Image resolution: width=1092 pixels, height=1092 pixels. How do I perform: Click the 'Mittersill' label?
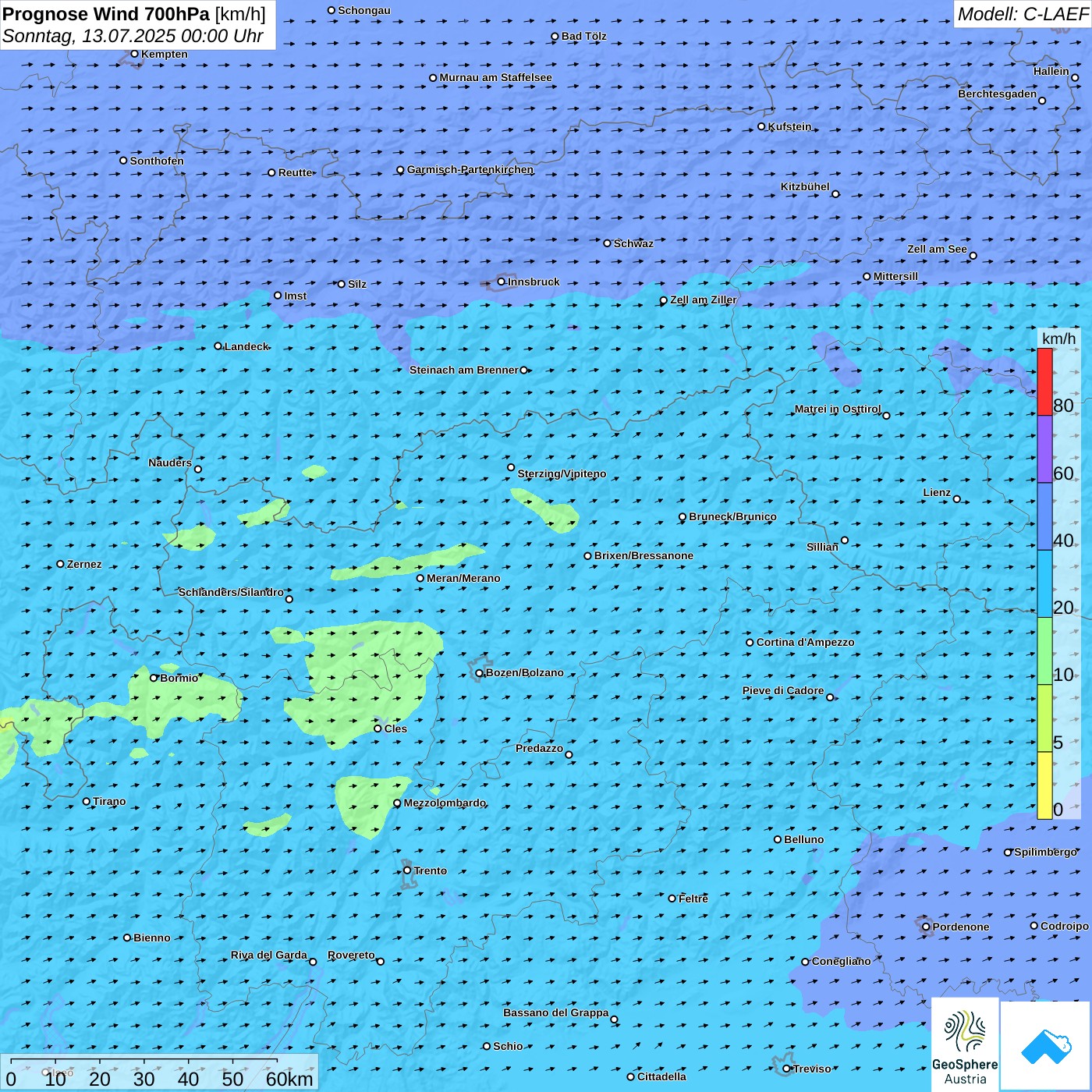pos(895,276)
